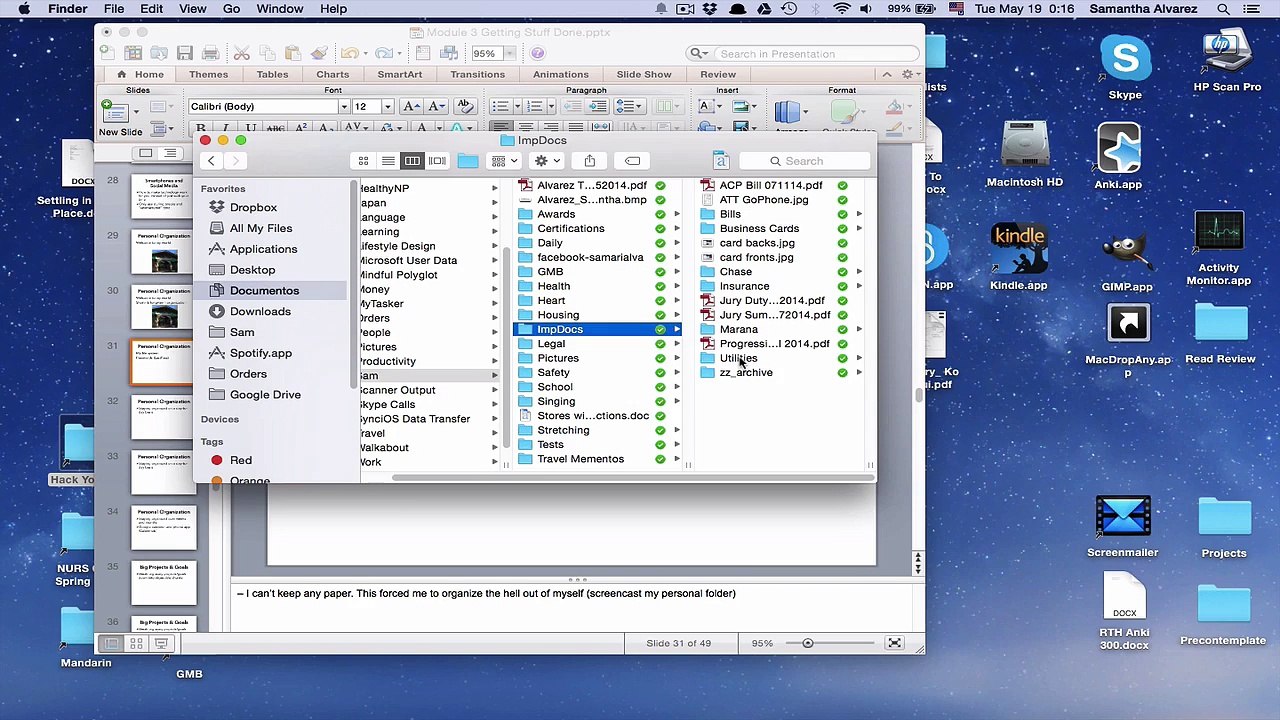The height and width of the screenshot is (720, 1280).
Task: Open Applications from Finder sidebar
Action: click(x=263, y=249)
